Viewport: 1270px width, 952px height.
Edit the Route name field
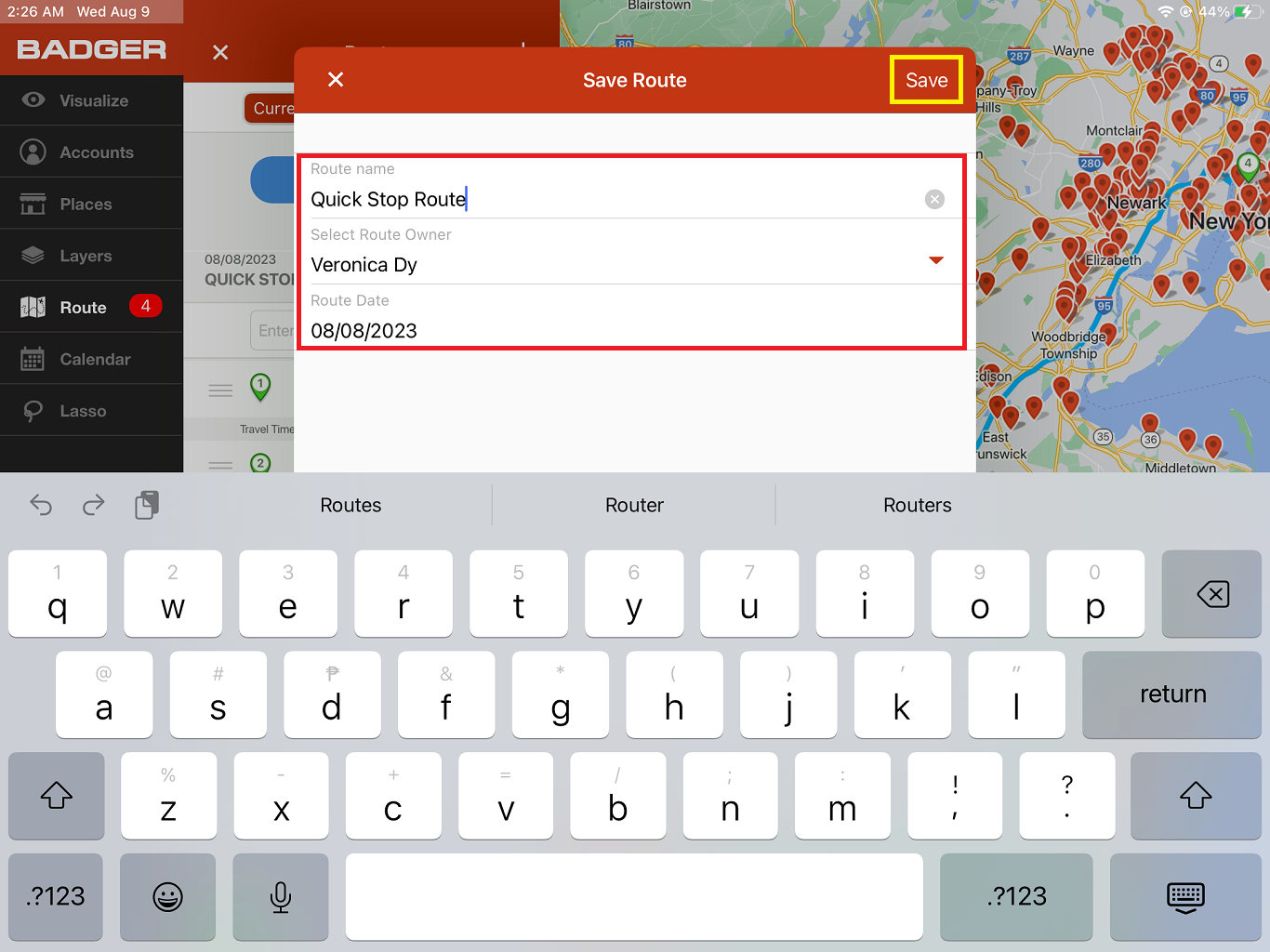614,199
